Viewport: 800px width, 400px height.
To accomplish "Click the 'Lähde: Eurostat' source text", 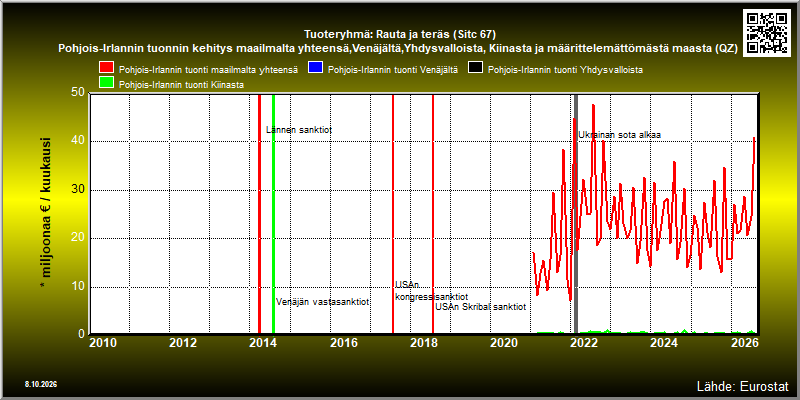I will pyautogui.click(x=742, y=385).
